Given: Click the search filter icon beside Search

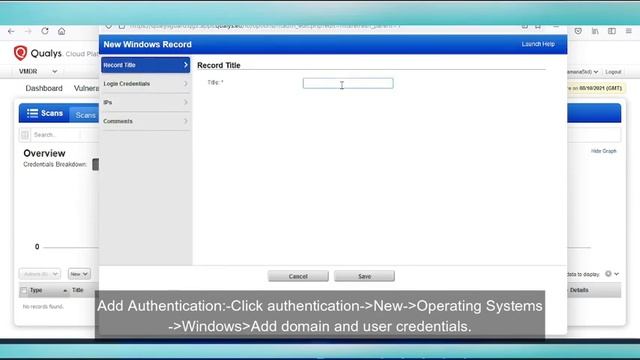Looking at the screenshot, I should [x=25, y=135].
